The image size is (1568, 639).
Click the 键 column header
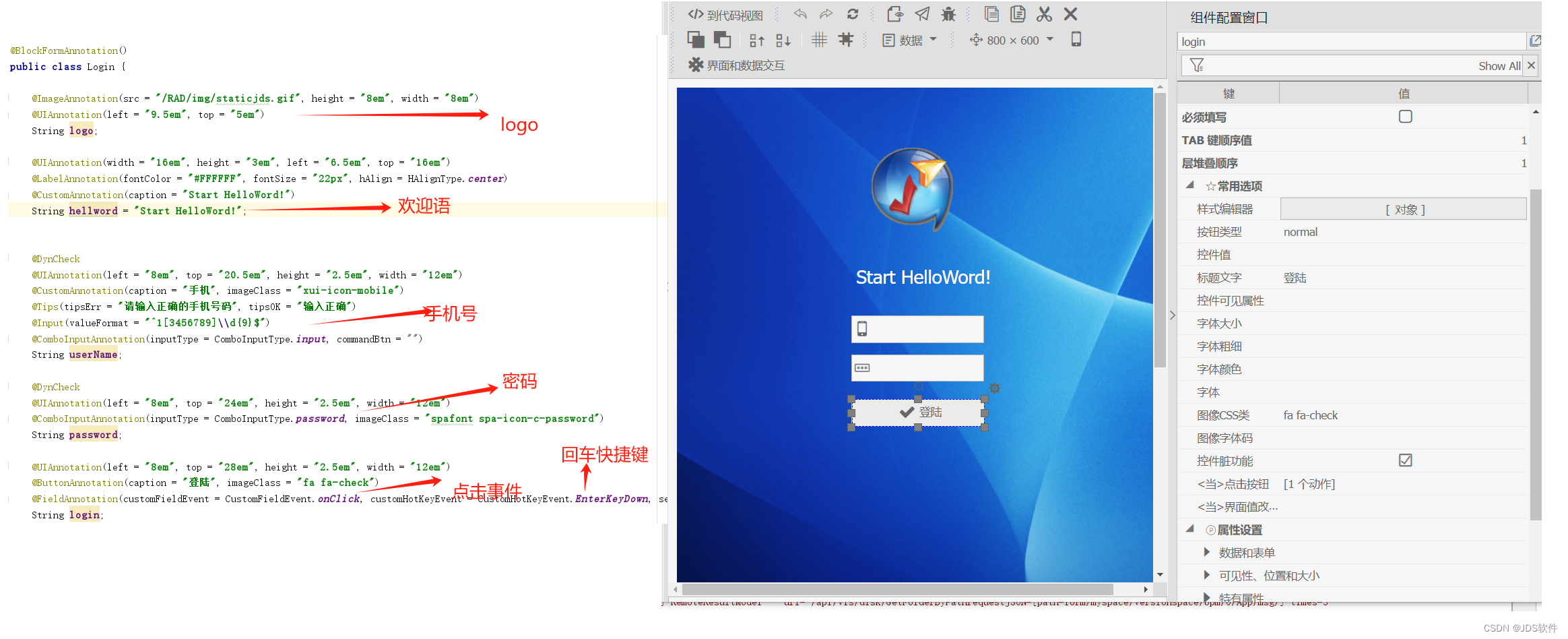coord(1229,94)
